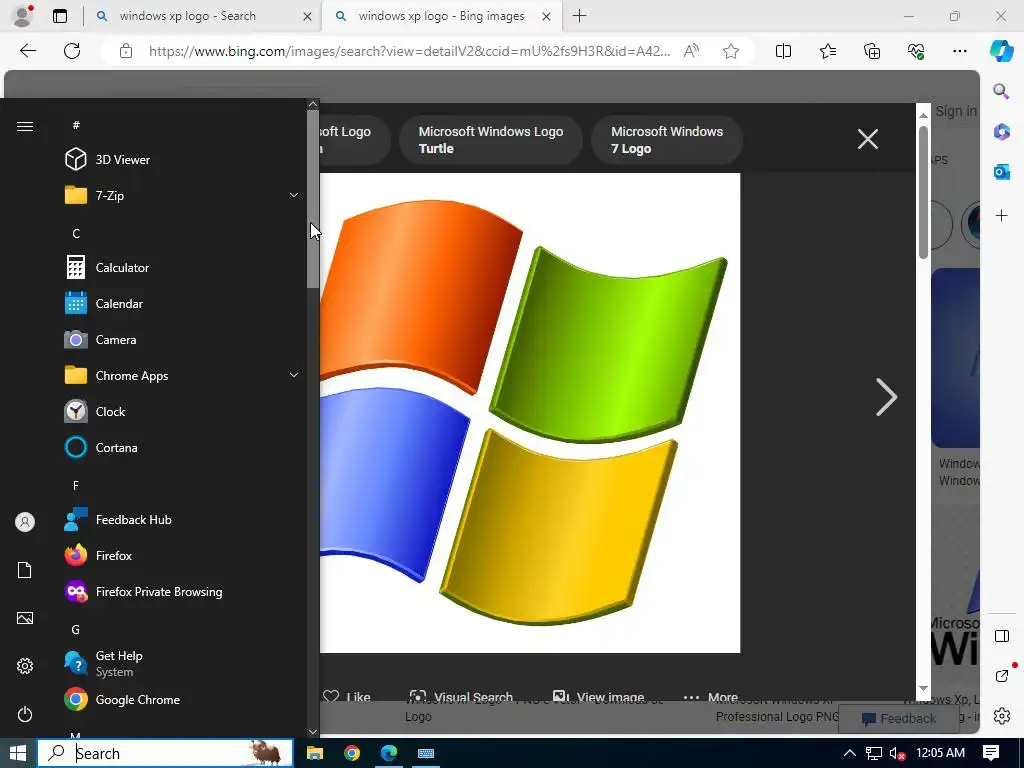Viewport: 1024px width, 768px height.
Task: Open the More options menu
Action: tap(711, 697)
